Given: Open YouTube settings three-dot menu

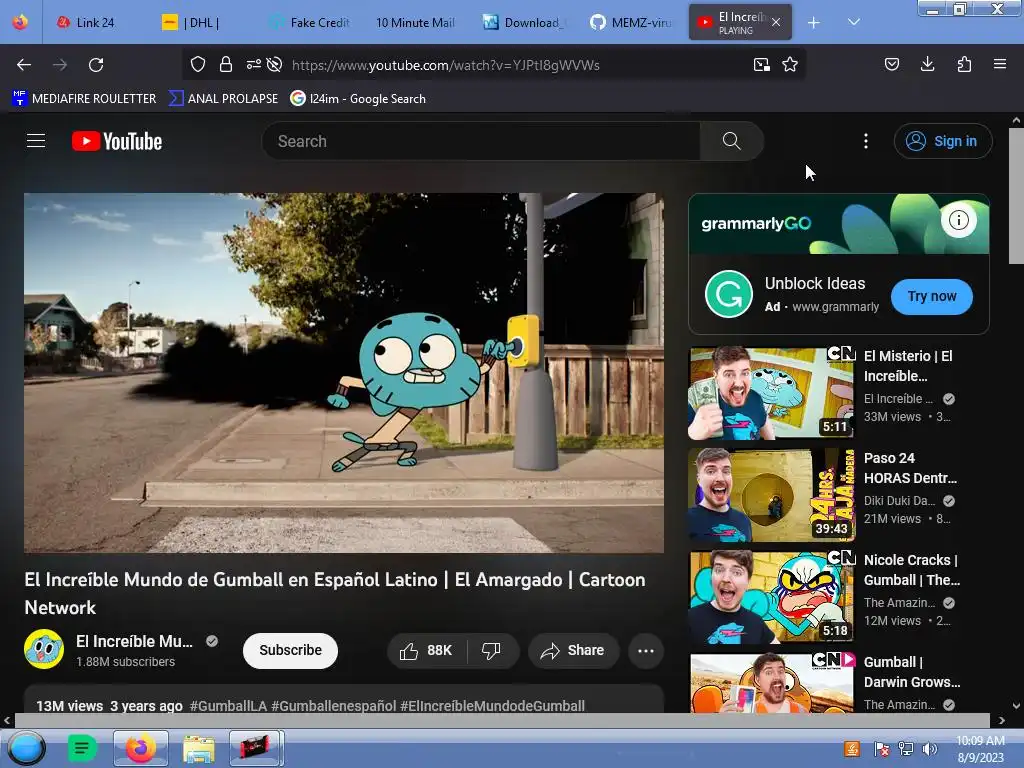Looking at the screenshot, I should pos(866,141).
